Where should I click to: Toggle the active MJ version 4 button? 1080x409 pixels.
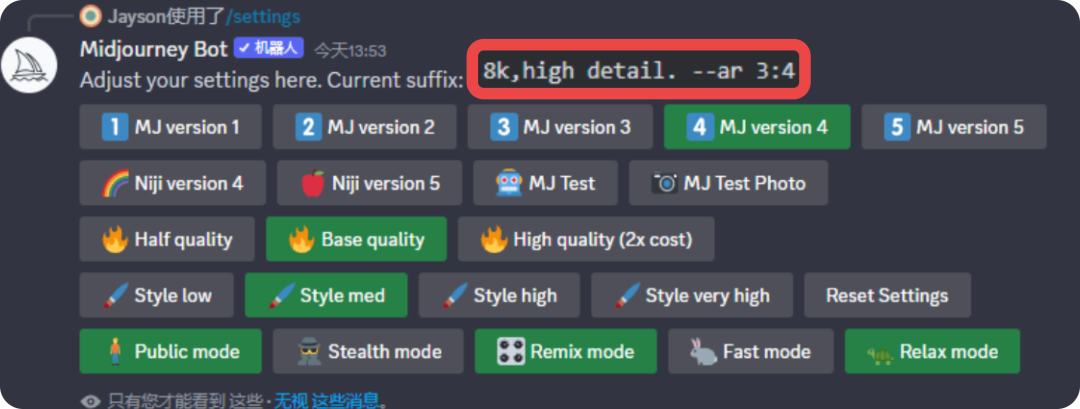(x=757, y=127)
